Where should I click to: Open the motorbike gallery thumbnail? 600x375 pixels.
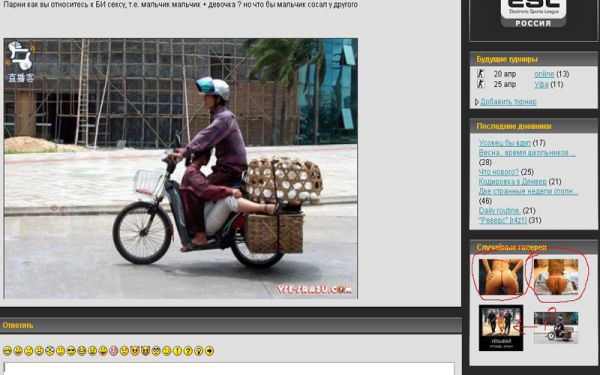(x=556, y=327)
